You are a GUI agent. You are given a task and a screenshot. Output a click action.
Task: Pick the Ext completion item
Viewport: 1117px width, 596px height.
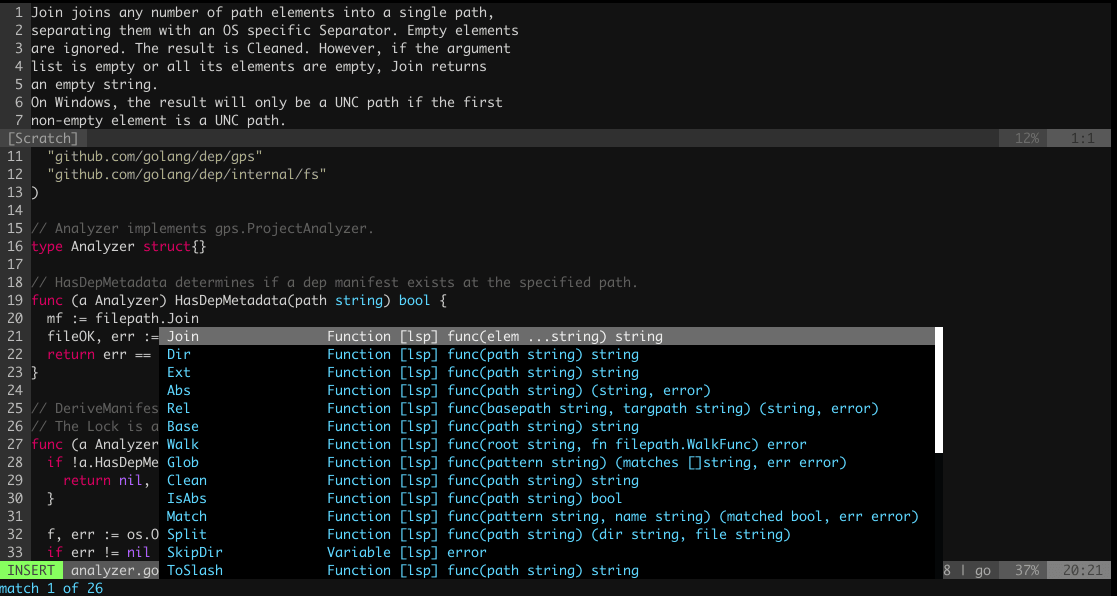[x=180, y=373]
